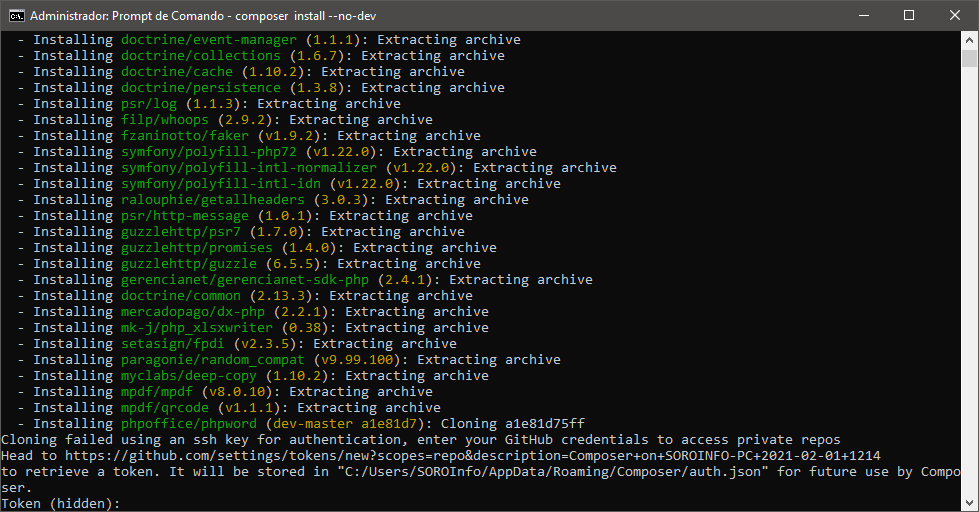
Task: Click the version '(2.4.1)' of gerencianet
Action: [405, 280]
